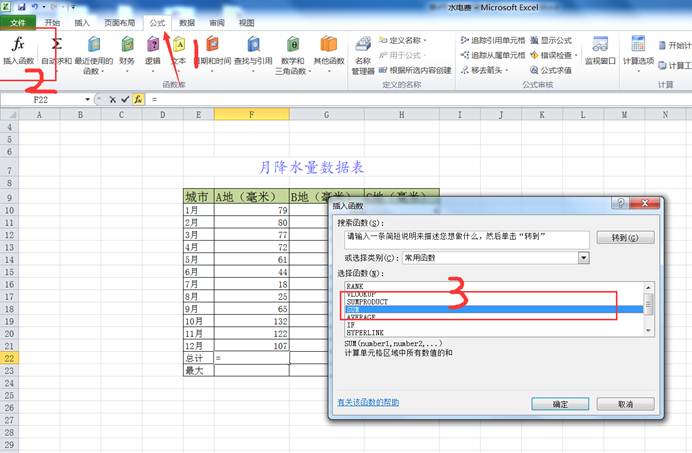Screen dimensions: 692x453
Task: Switch to the 数据 ribbon tab
Action: coord(187,21)
